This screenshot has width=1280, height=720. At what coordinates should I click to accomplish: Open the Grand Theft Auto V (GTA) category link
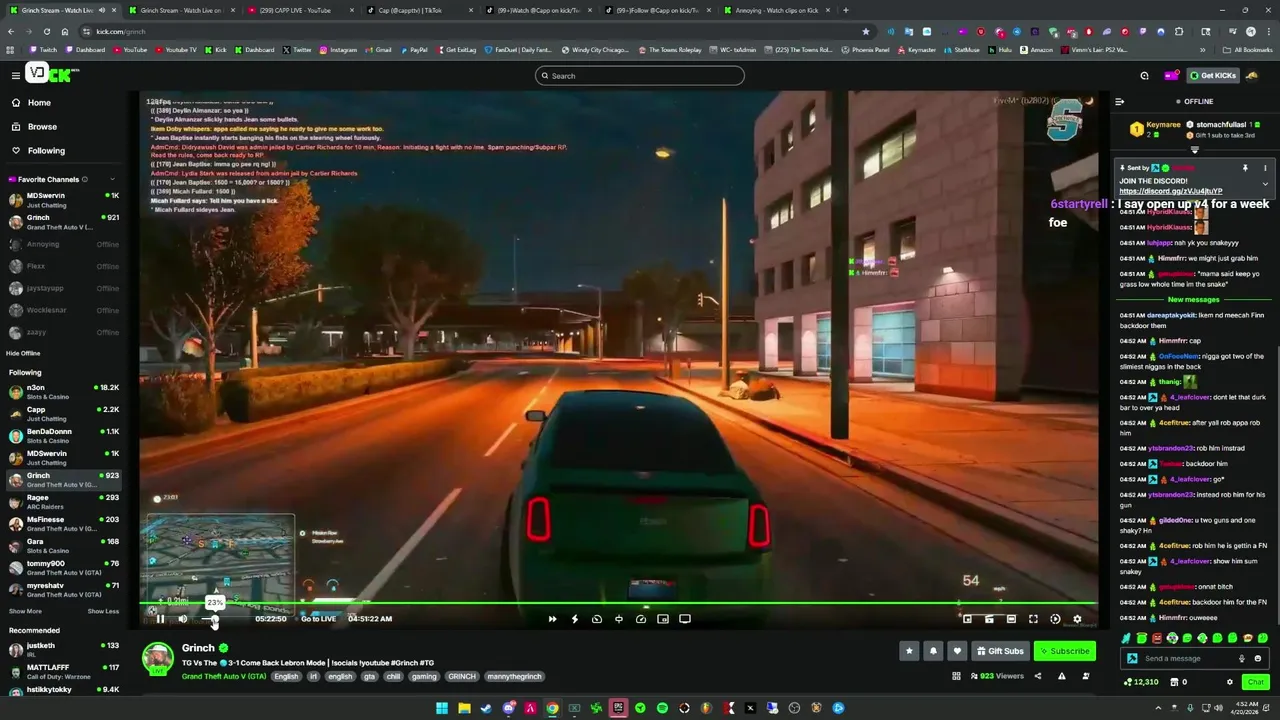[x=224, y=676]
